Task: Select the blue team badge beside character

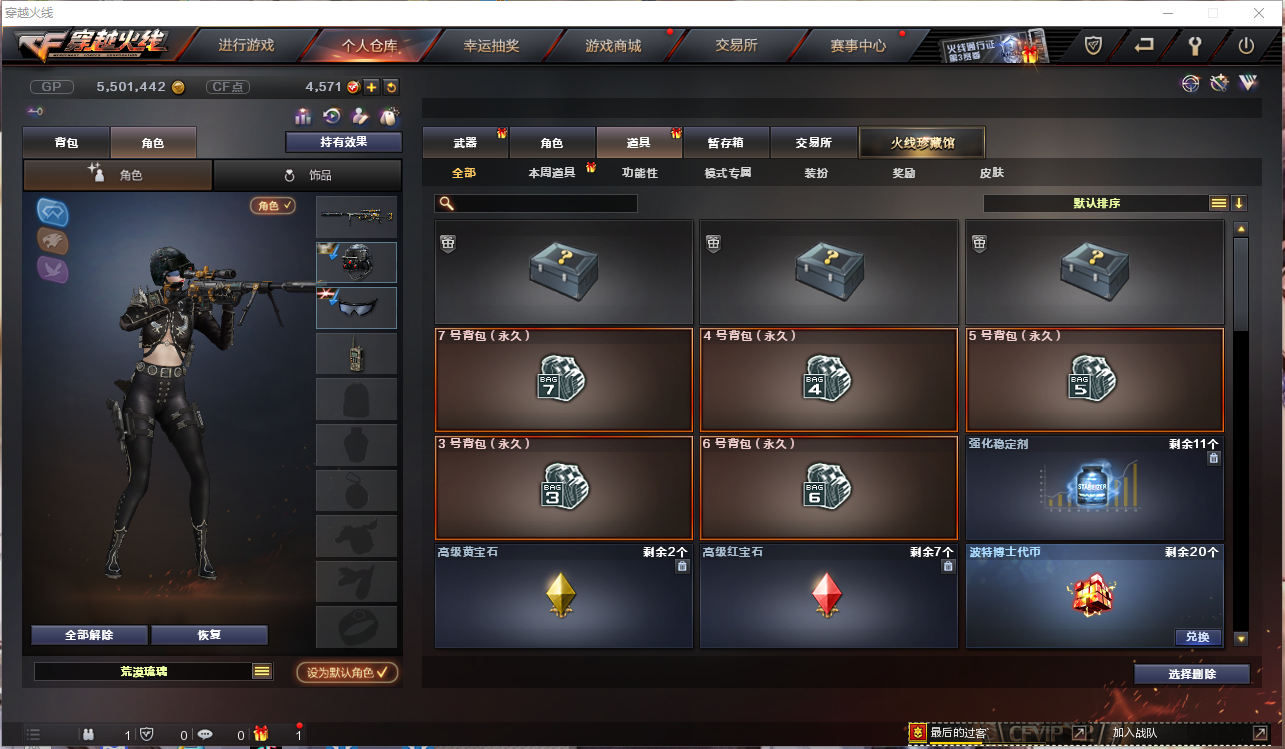Action: coord(52,211)
